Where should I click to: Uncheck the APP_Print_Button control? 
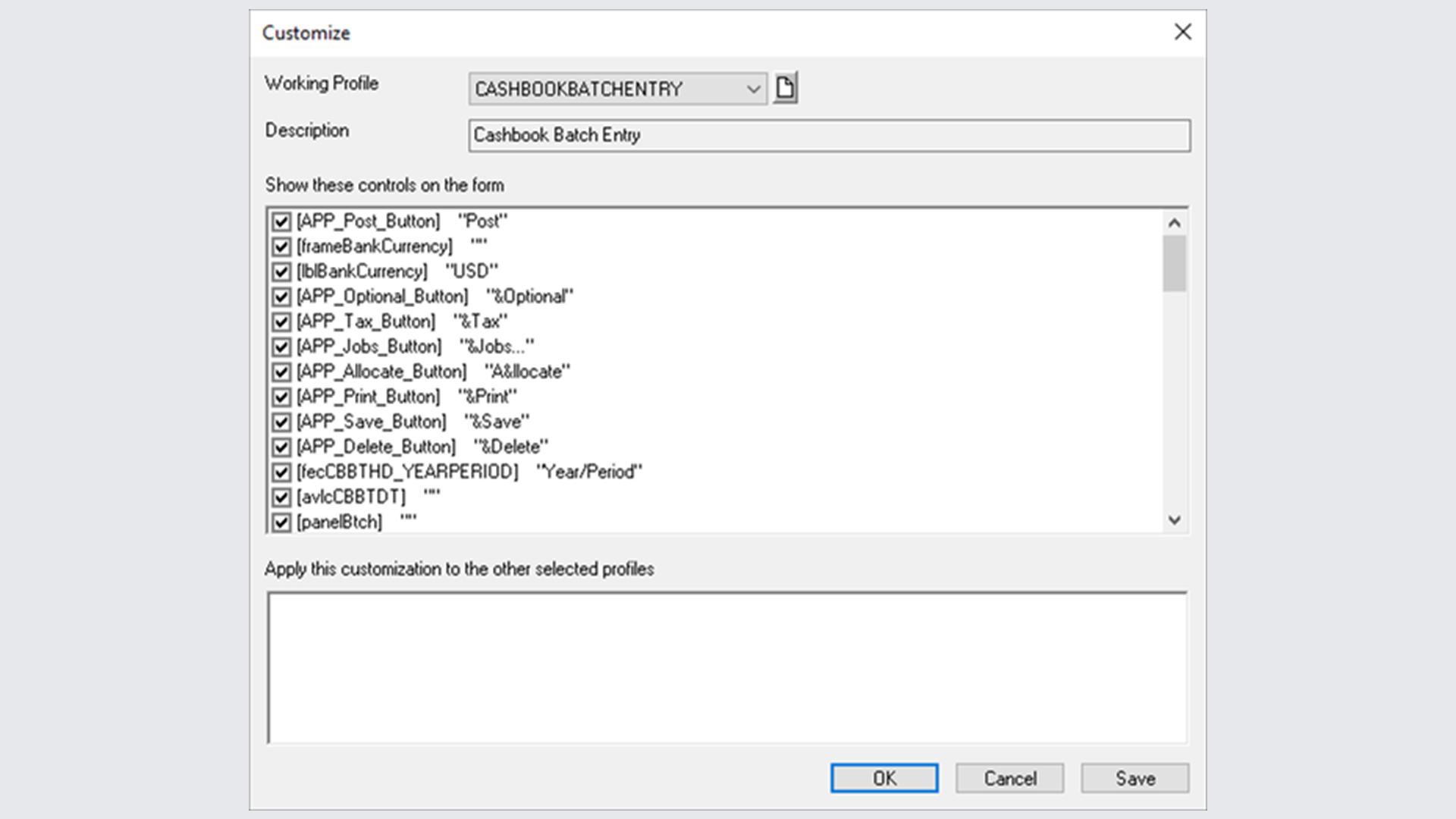280,397
